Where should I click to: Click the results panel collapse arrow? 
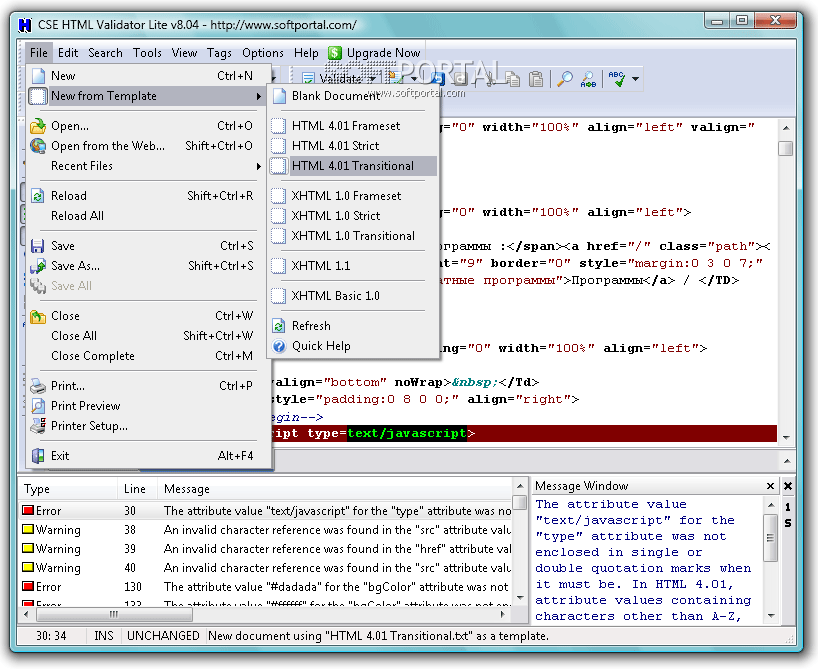pos(787,461)
